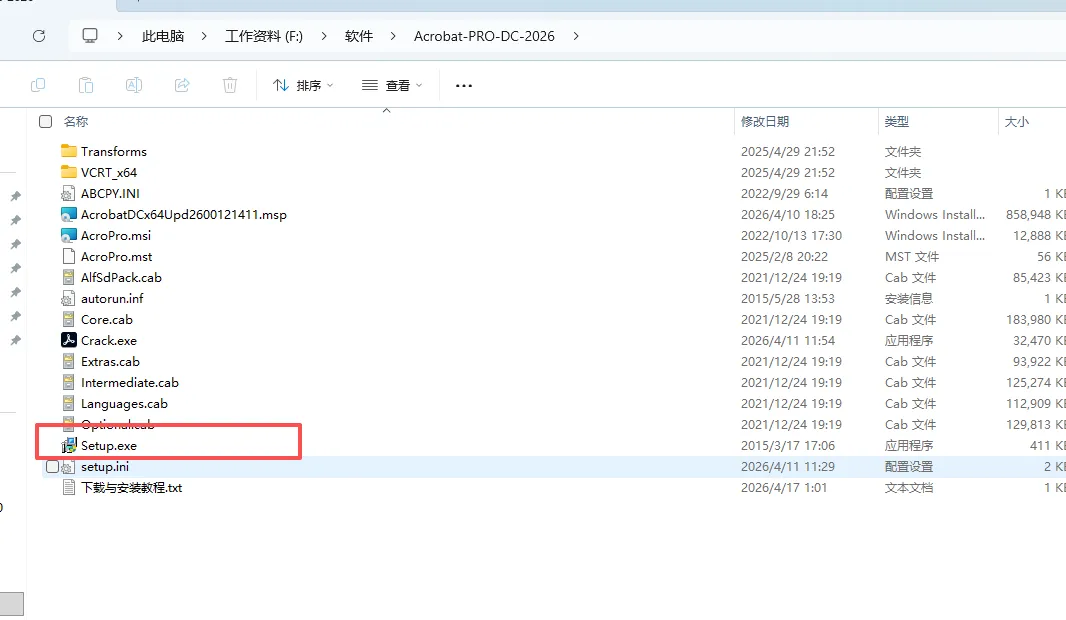Expand the chevron after 工作资料 (F:)
This screenshot has width=1066, height=620.
click(x=324, y=36)
